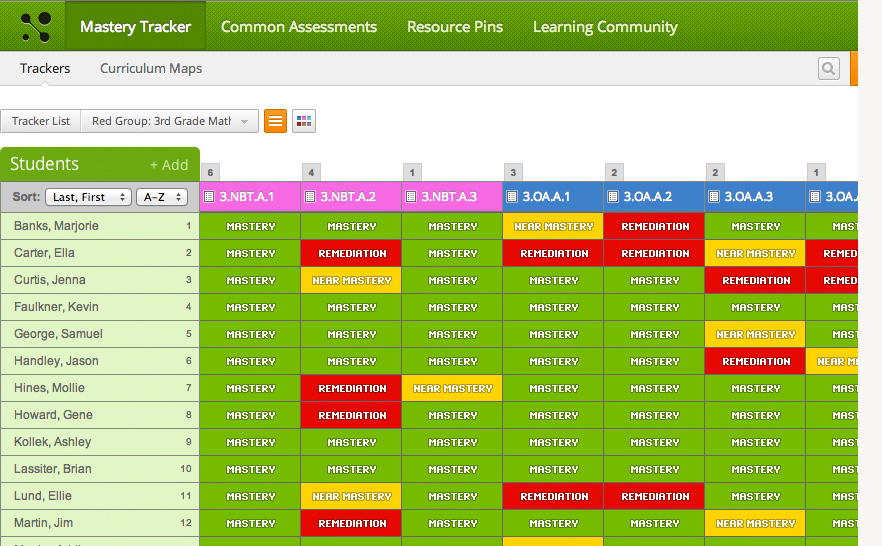Image resolution: width=882 pixels, height=546 pixels.
Task: Open the assessment icon beside 3.OA.A.2
Action: tap(613, 197)
